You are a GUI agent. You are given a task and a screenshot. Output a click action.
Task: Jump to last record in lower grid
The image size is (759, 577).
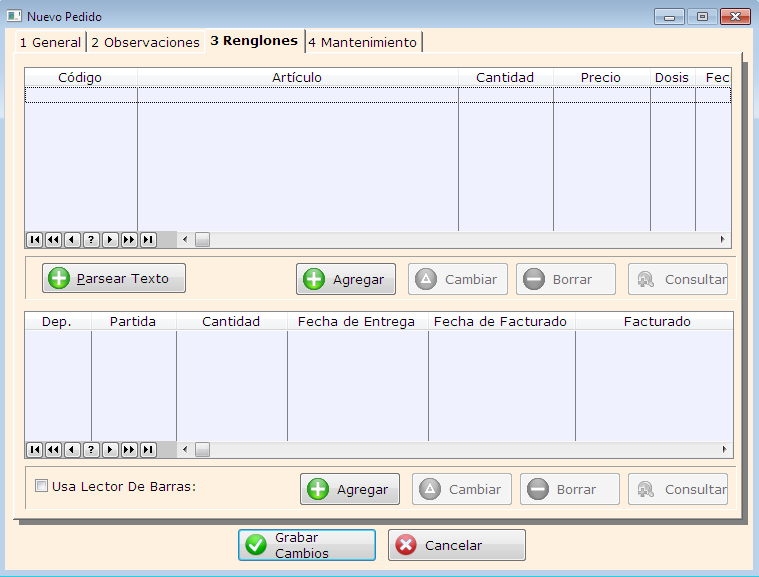click(148, 450)
